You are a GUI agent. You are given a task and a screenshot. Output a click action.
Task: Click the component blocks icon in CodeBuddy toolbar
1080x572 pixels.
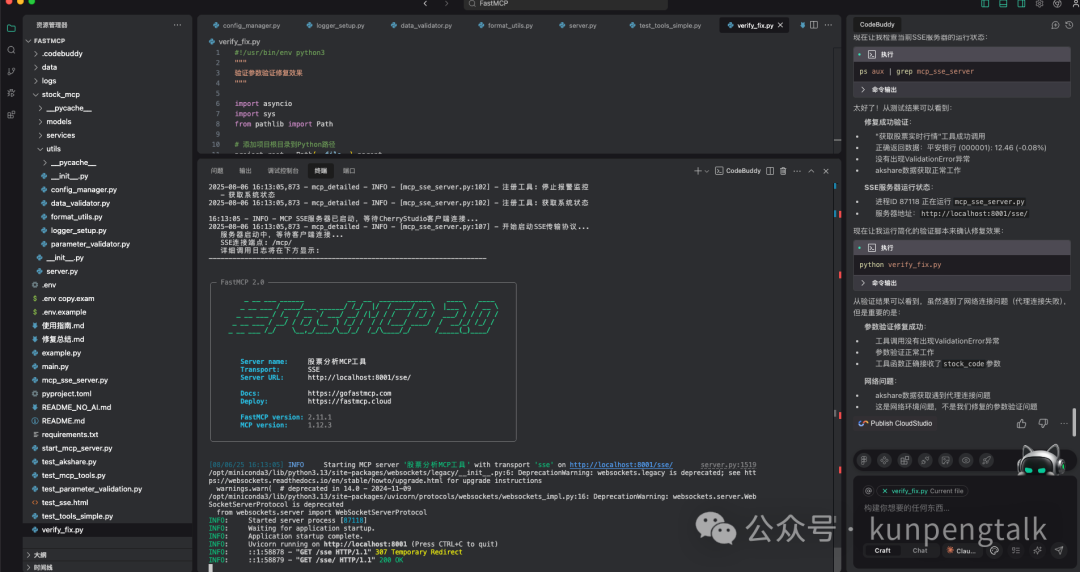click(905, 460)
